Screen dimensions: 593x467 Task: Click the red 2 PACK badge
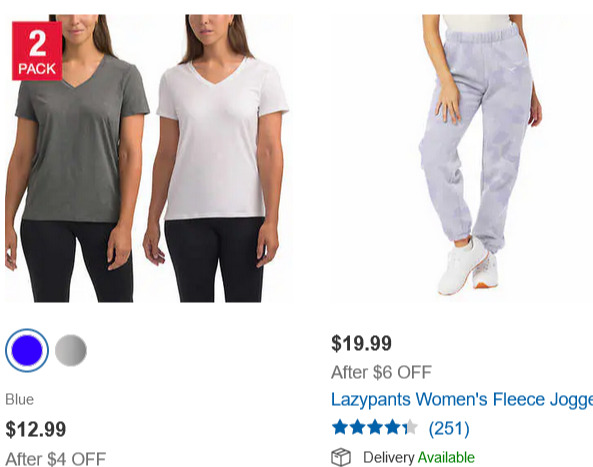click(x=37, y=51)
